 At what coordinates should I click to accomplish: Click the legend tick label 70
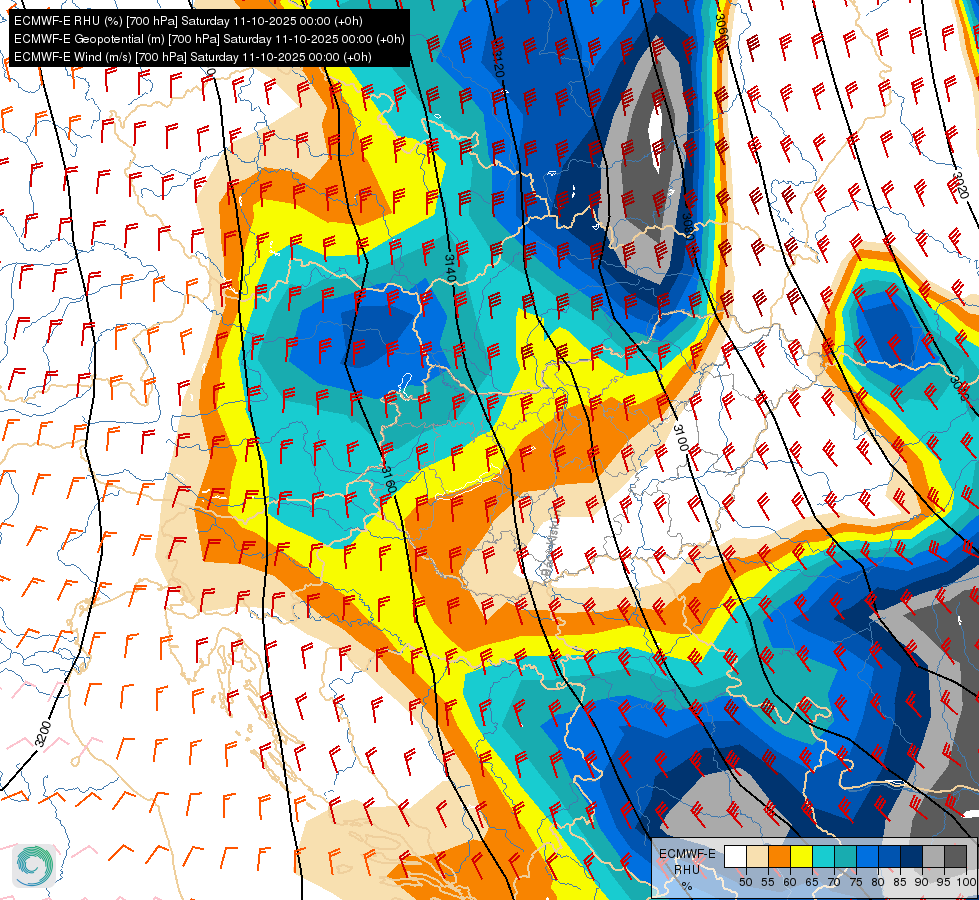(x=834, y=883)
